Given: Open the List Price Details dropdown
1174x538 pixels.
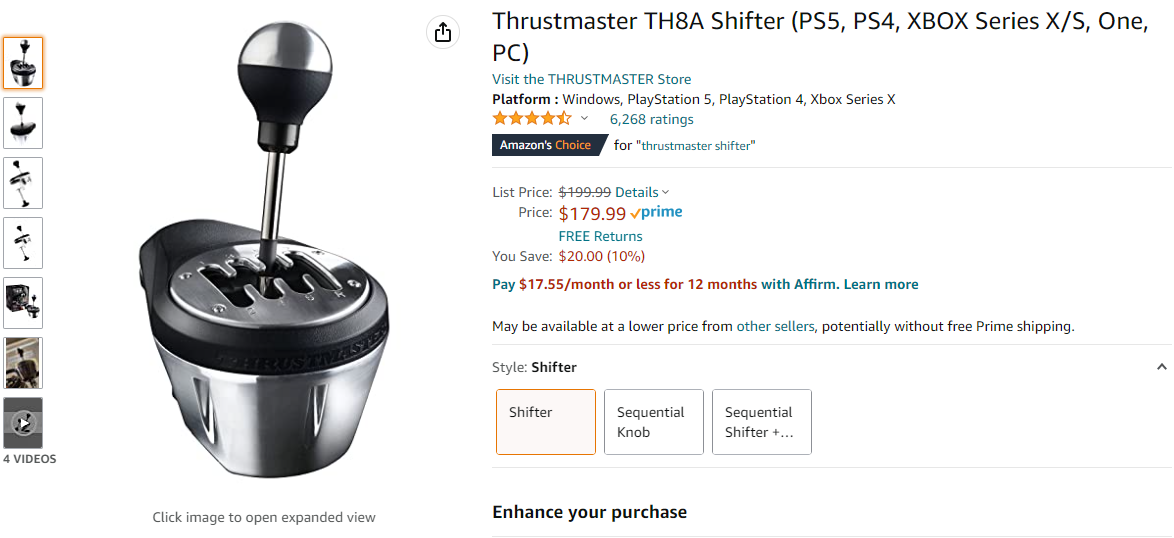Looking at the screenshot, I should (642, 192).
